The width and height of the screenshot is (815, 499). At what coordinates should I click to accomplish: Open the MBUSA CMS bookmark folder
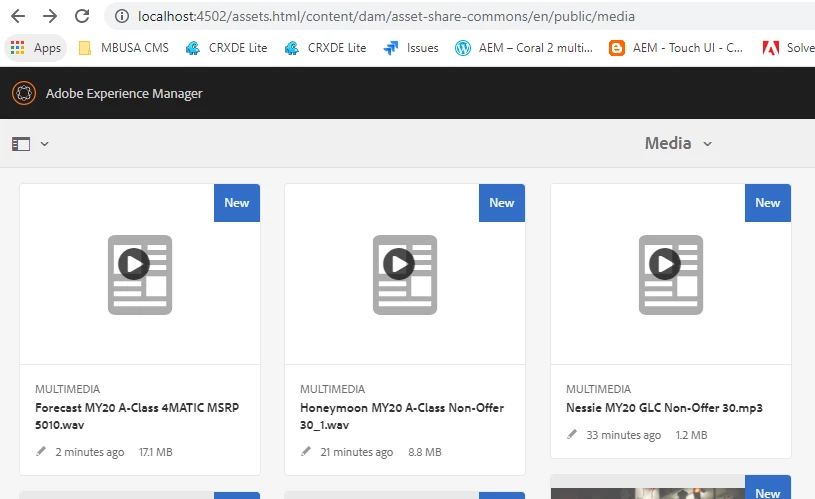[124, 48]
